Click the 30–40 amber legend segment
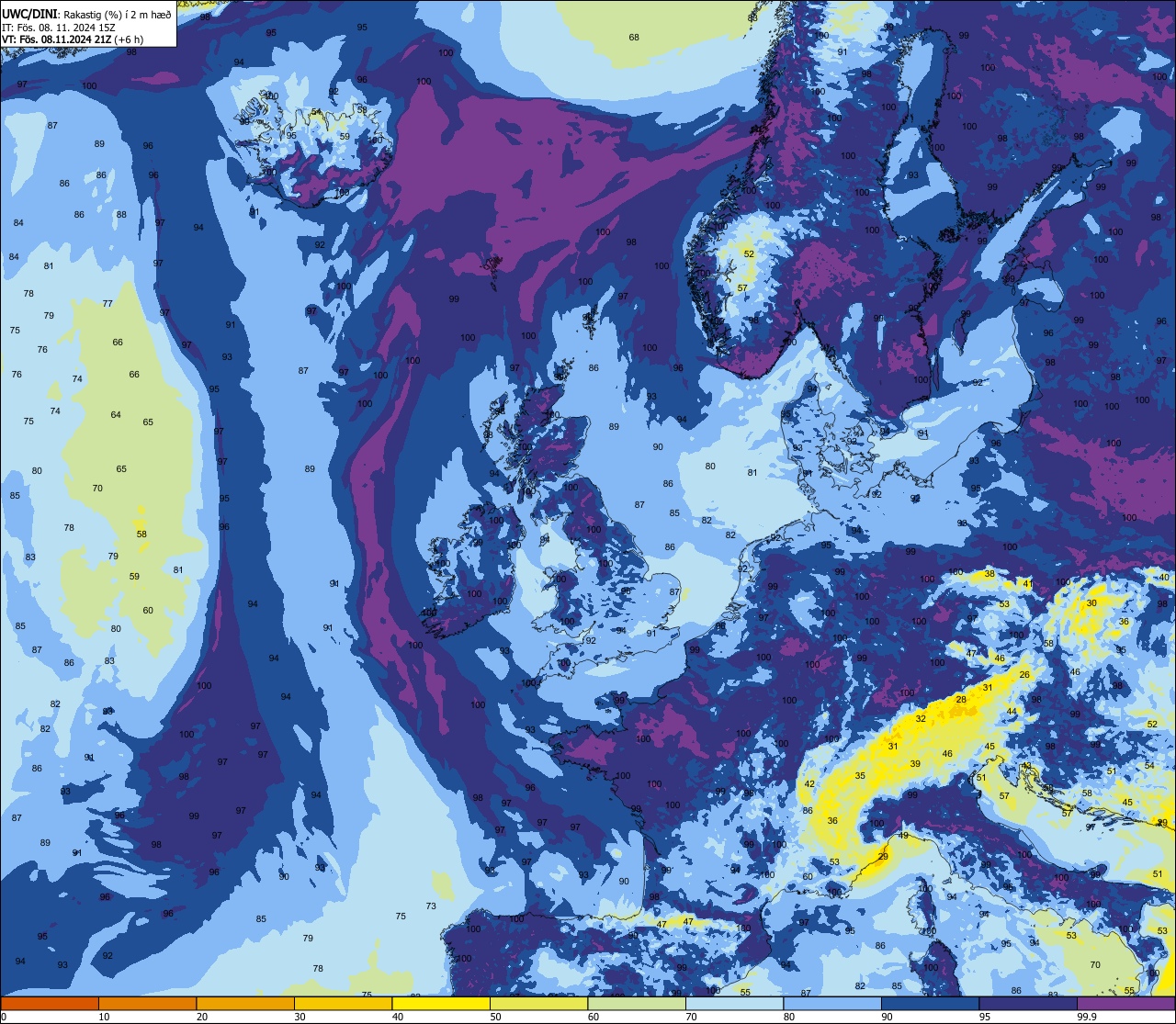Viewport: 1176px width, 1024px height. click(x=343, y=1003)
